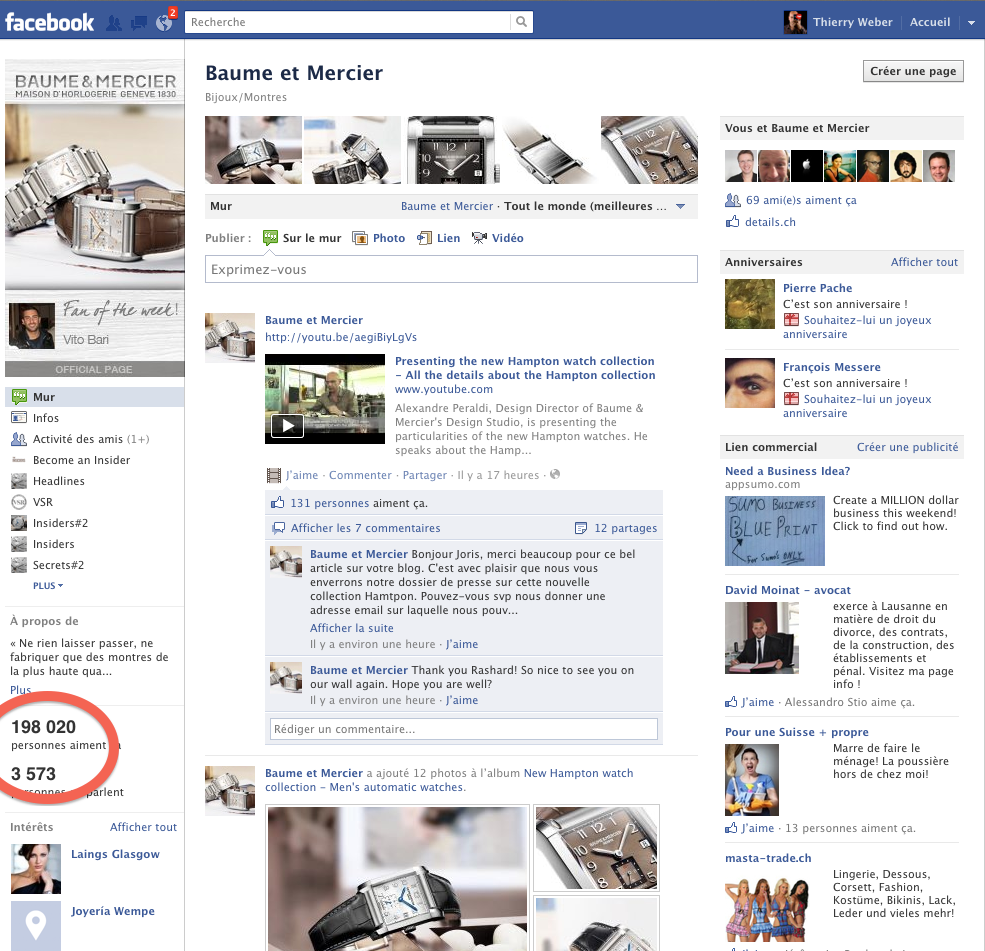The image size is (985, 951).
Task: Choose Vidéo publish option
Action: tap(498, 238)
